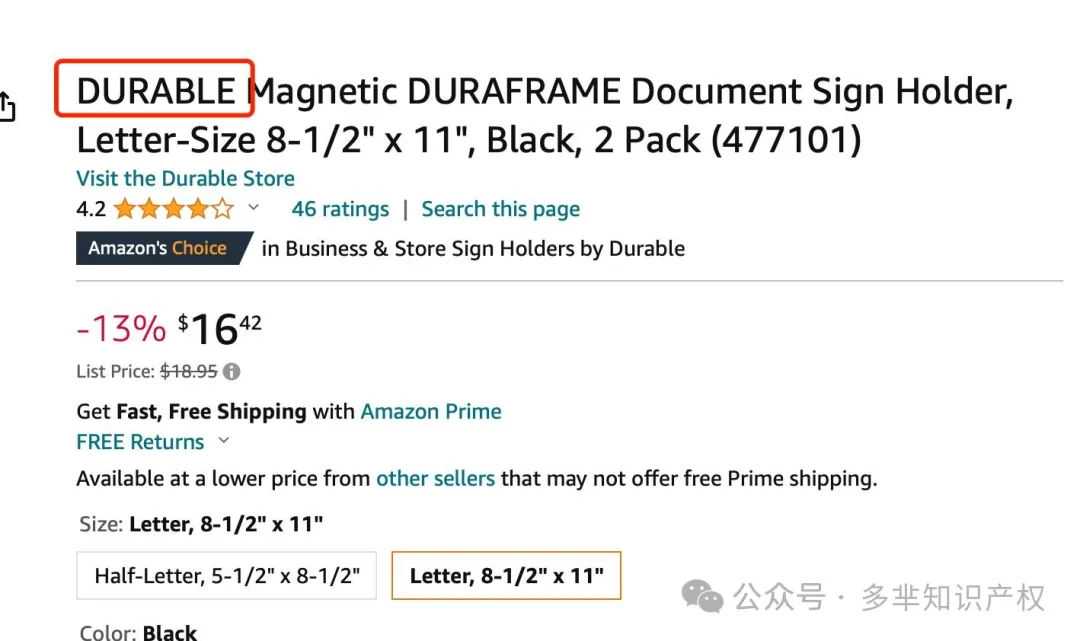Click Search this page link
This screenshot has height=641, width=1080.
[501, 209]
